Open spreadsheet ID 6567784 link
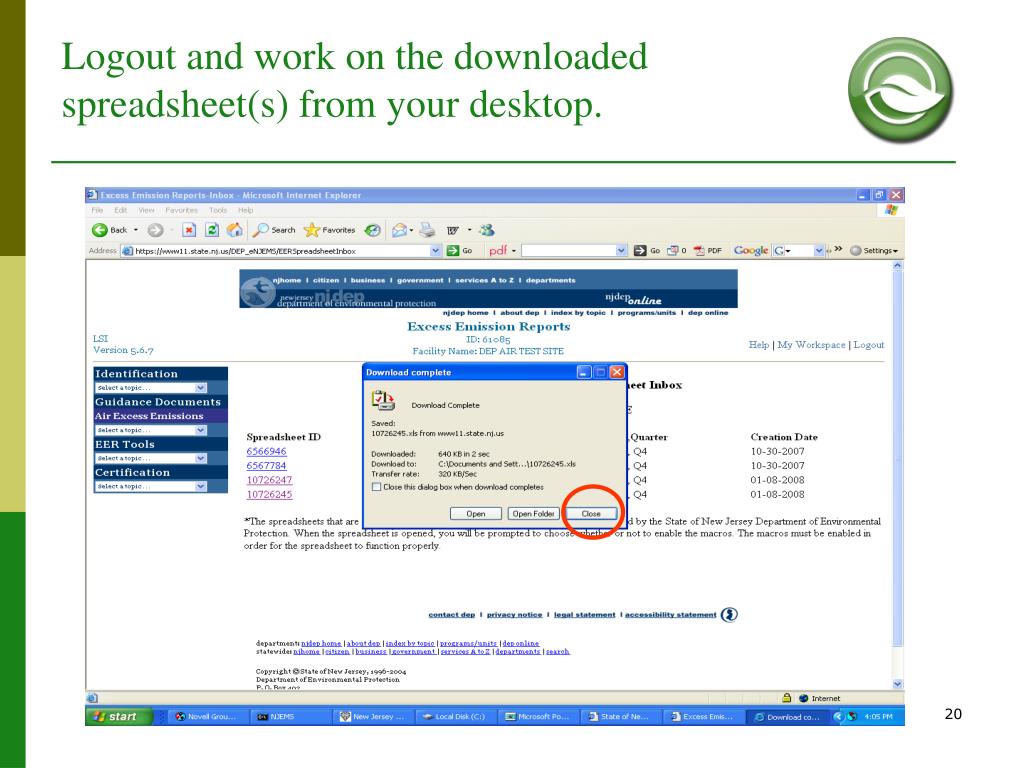This screenshot has width=1024, height=768. click(266, 466)
